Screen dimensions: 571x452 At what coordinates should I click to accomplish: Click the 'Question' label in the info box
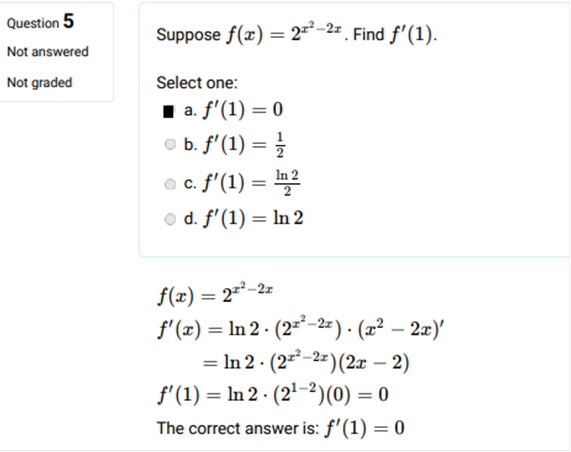click(x=33, y=24)
